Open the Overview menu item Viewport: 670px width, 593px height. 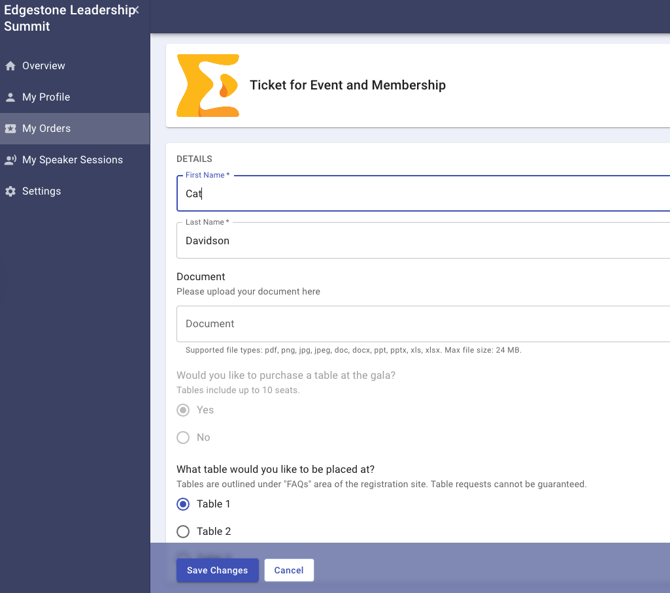pos(44,66)
